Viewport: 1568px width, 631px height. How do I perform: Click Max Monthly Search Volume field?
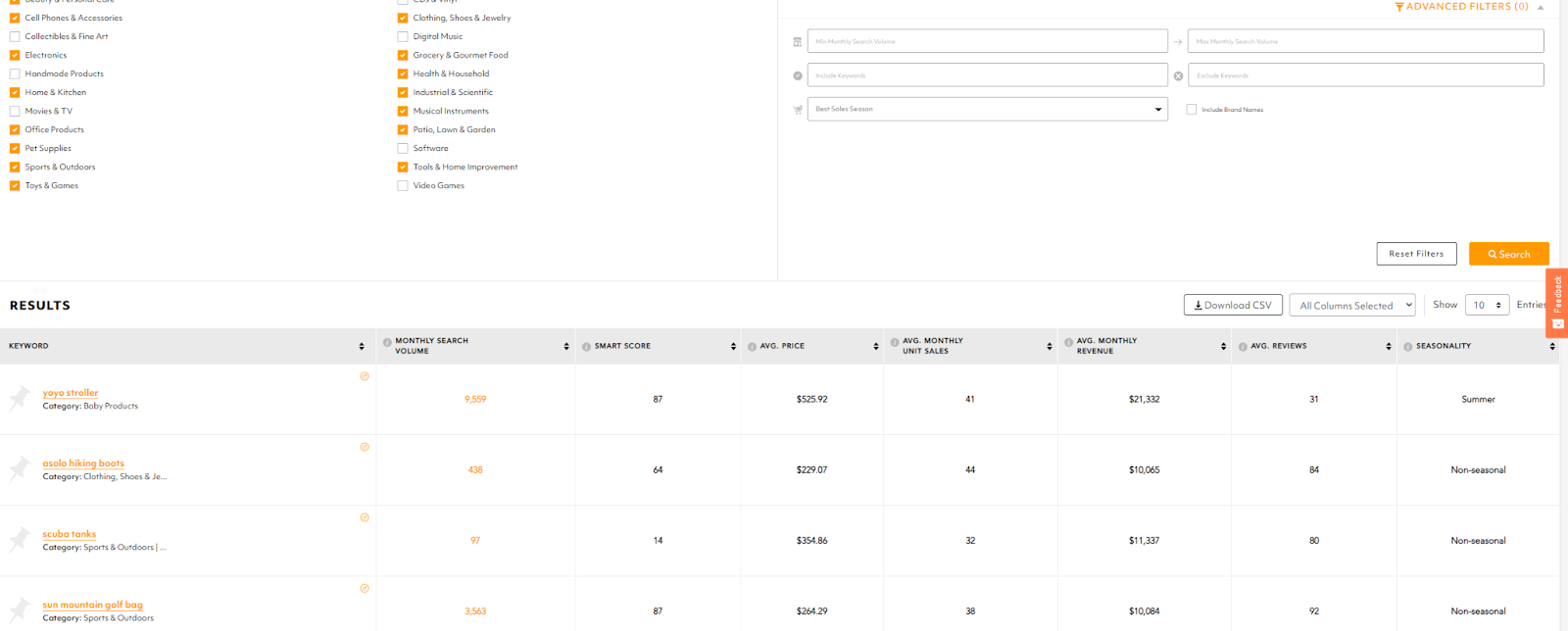(1366, 41)
